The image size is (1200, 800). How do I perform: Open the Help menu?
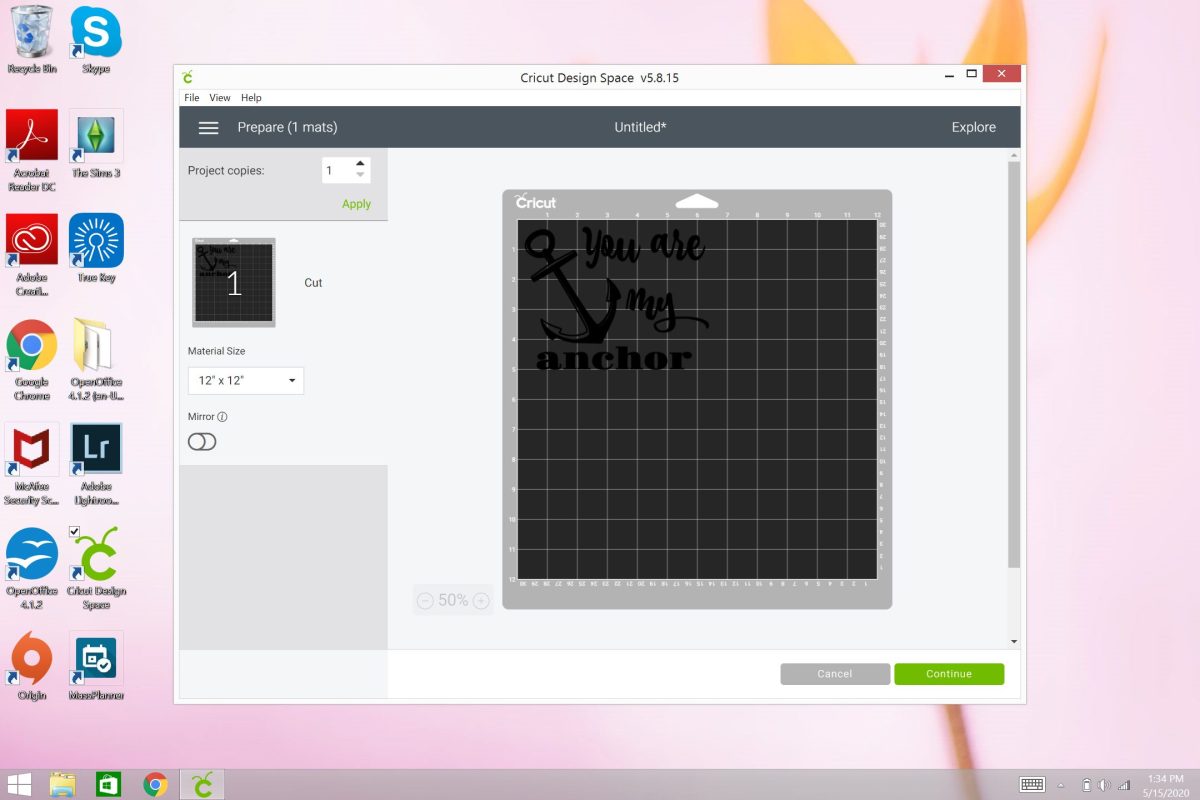[251, 98]
